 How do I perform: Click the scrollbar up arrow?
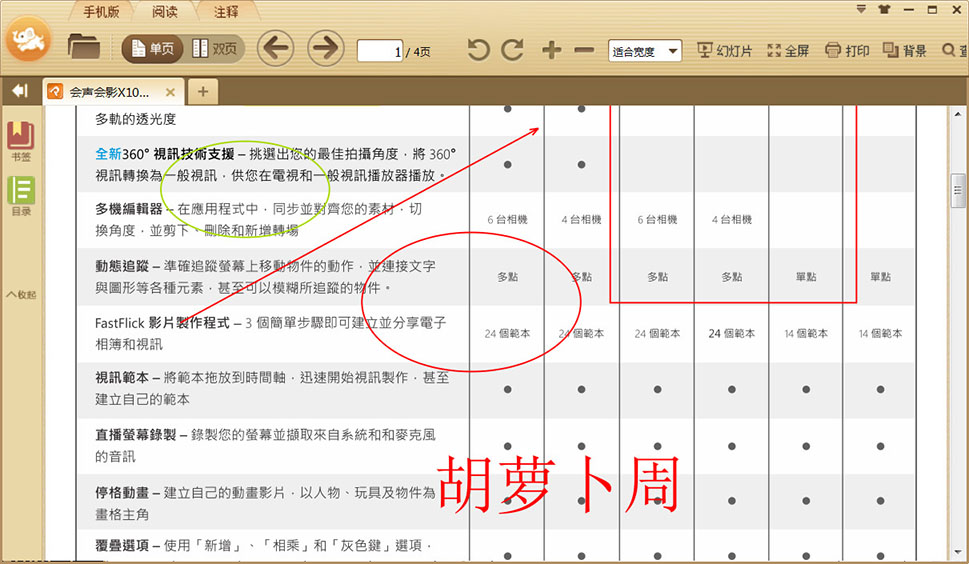point(957,114)
